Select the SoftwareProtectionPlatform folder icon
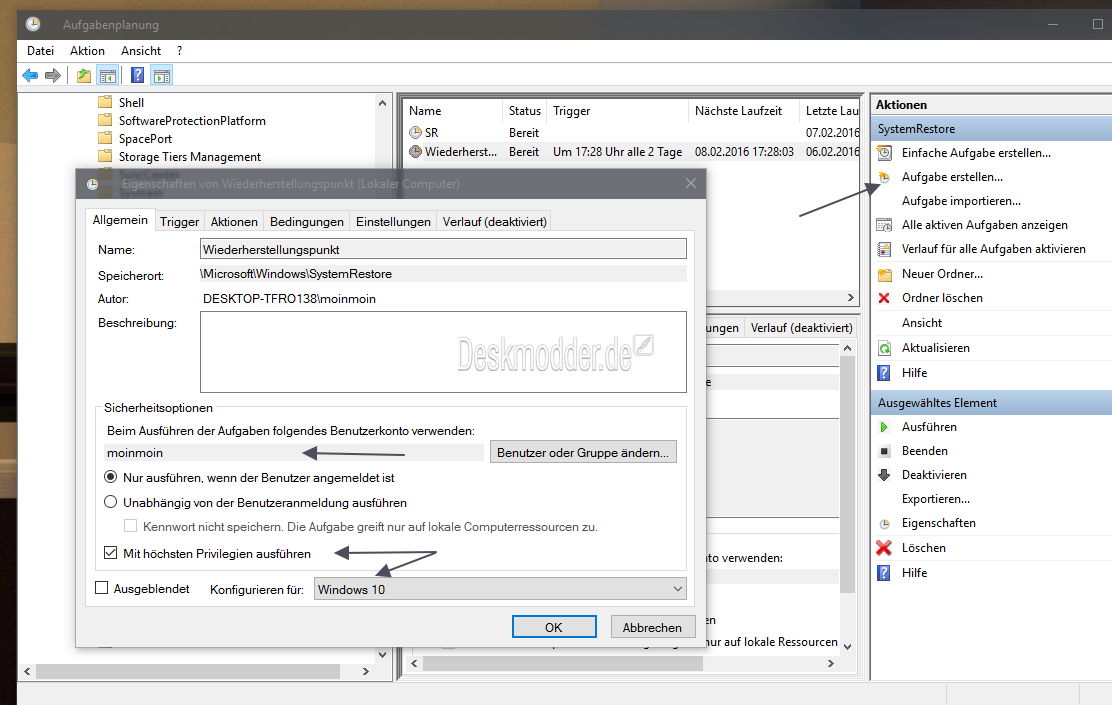This screenshot has width=1112, height=705. click(105, 121)
